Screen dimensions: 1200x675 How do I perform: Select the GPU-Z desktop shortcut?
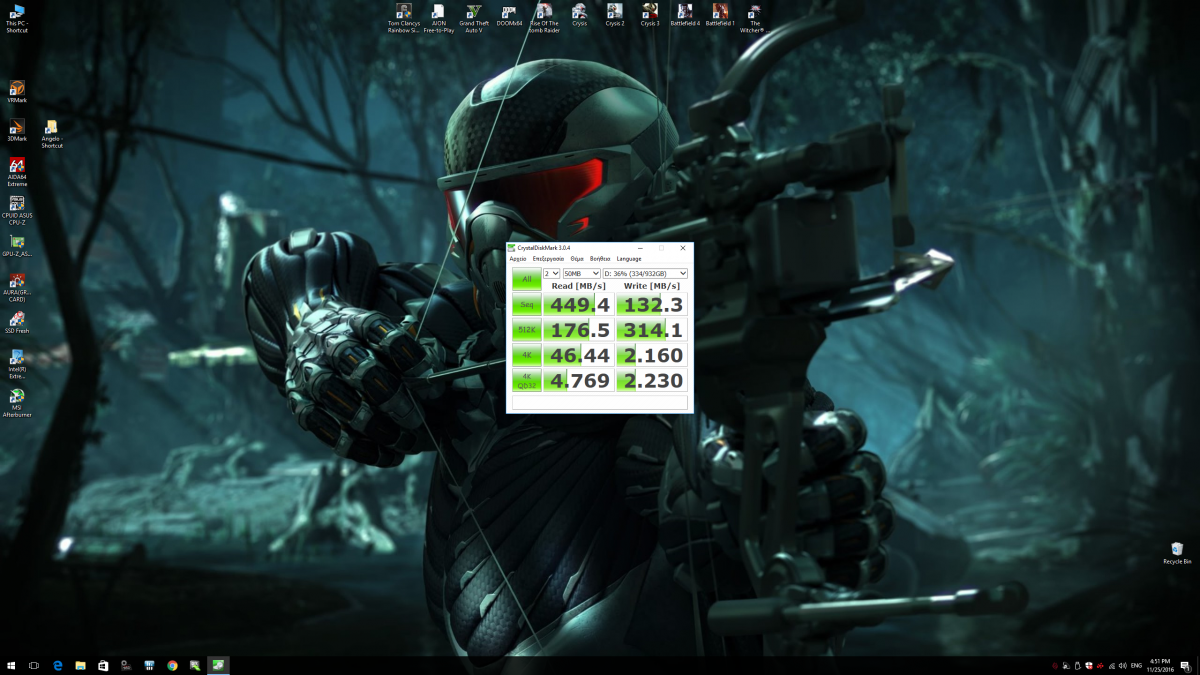(x=17, y=245)
